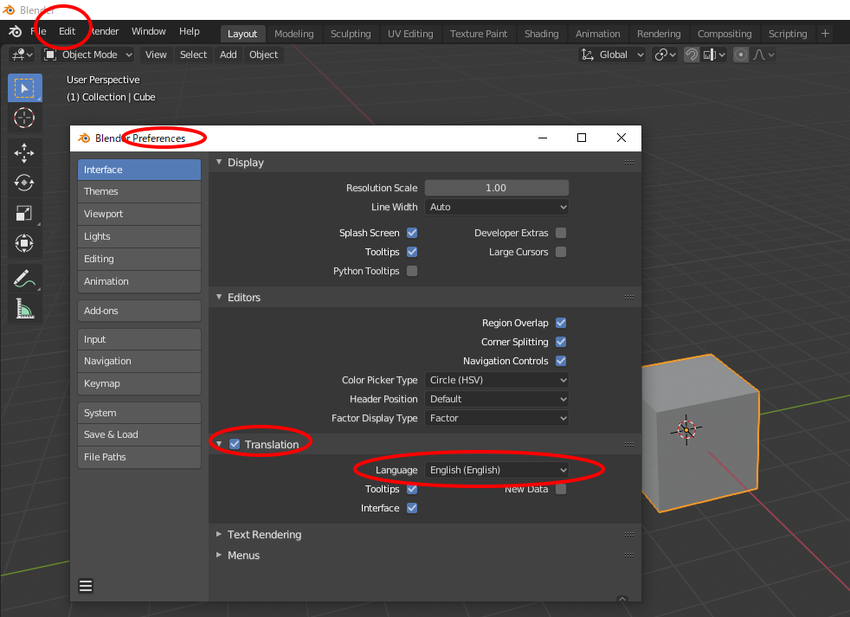Open the Help menu
The height and width of the screenshot is (617, 850).
189,31
